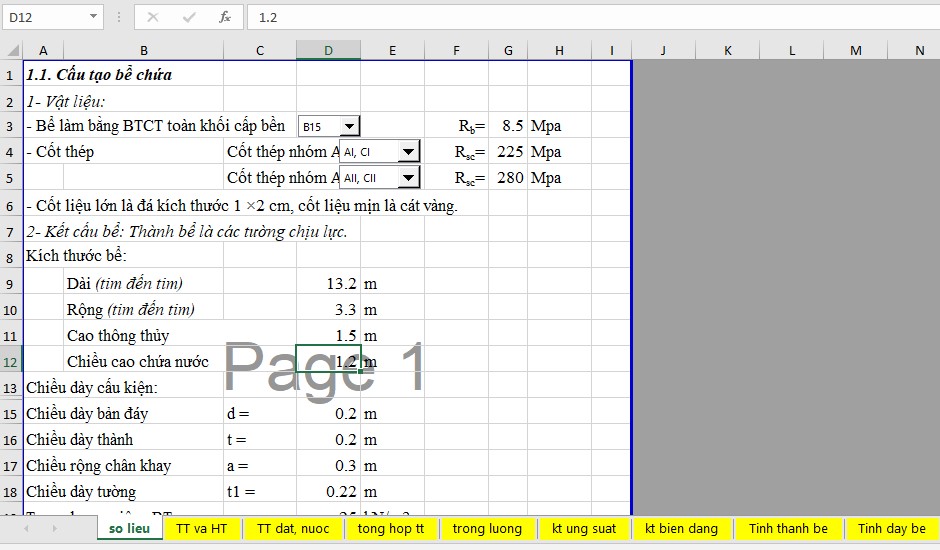Click the next sheet navigation arrow
Screen dimensions: 940x550
click(x=54, y=528)
